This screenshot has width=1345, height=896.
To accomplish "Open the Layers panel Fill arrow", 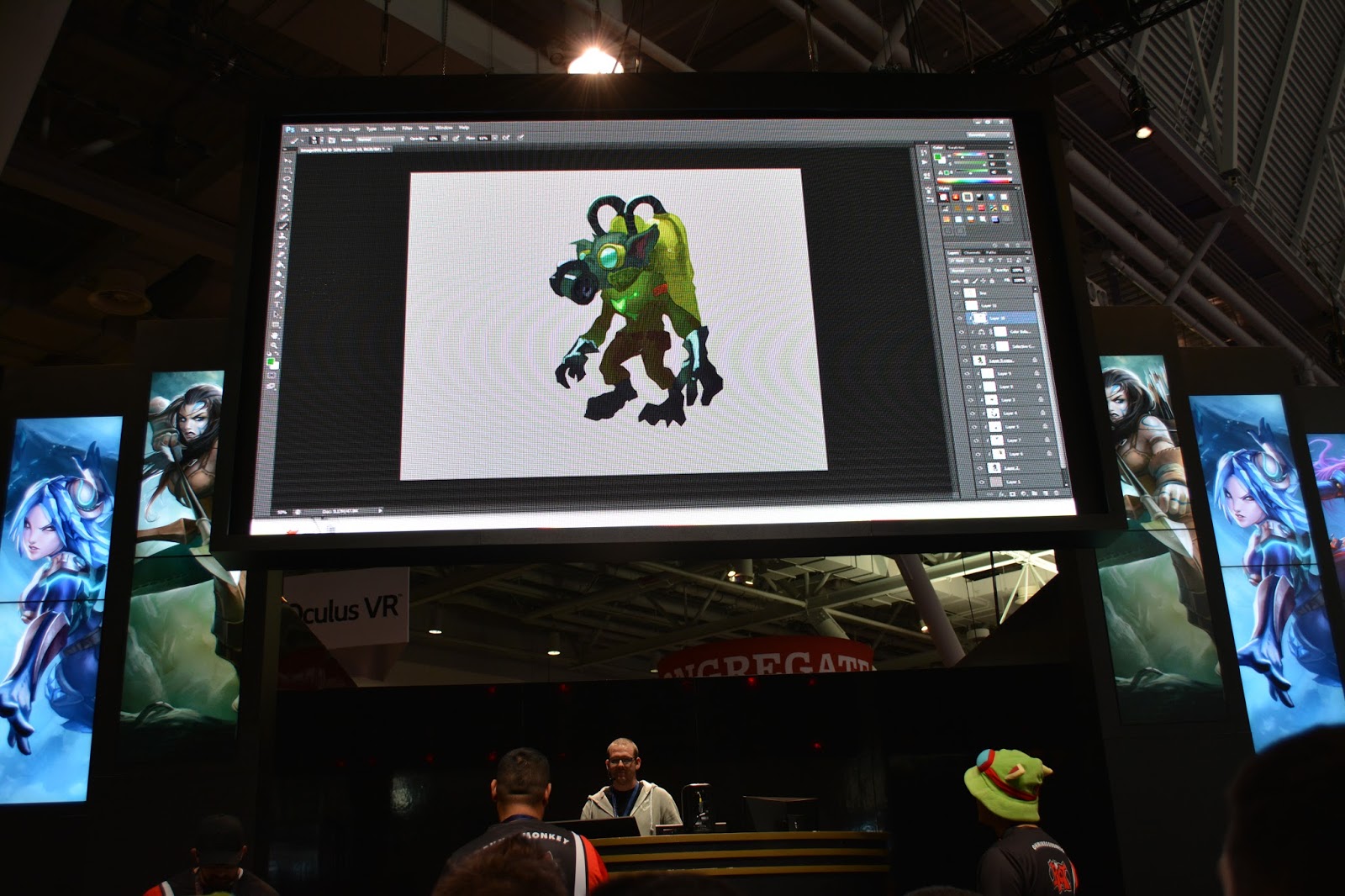I will [1028, 280].
